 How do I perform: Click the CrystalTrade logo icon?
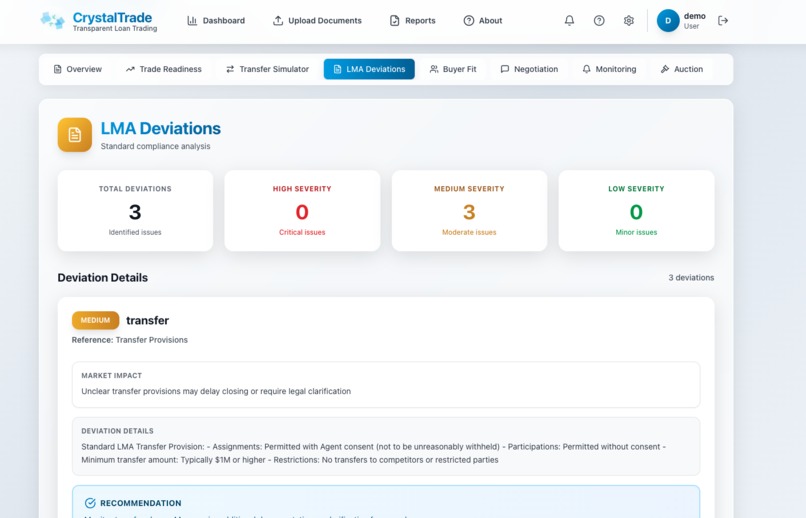[52, 21]
